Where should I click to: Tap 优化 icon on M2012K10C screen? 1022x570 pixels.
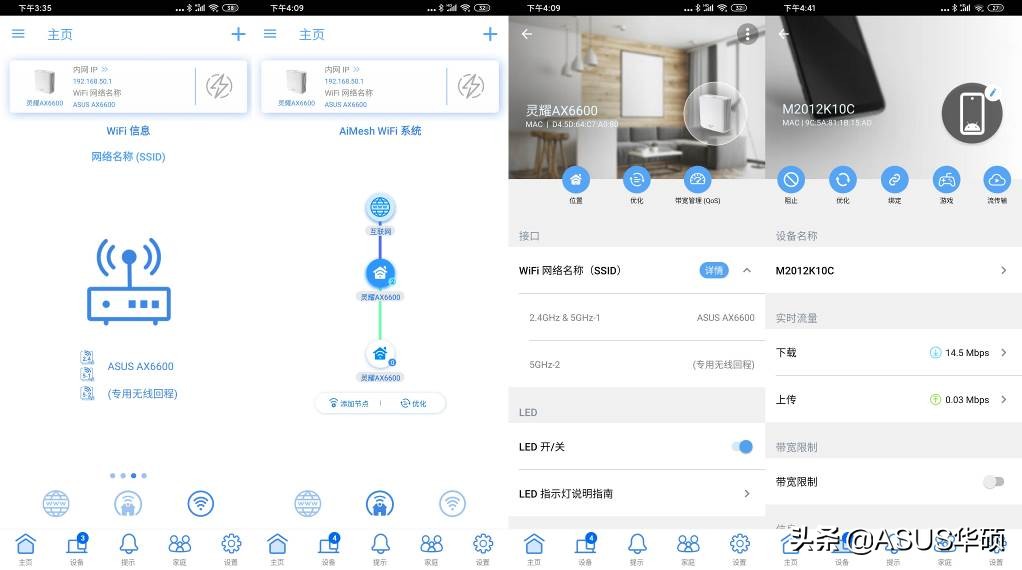pyautogui.click(x=842, y=179)
